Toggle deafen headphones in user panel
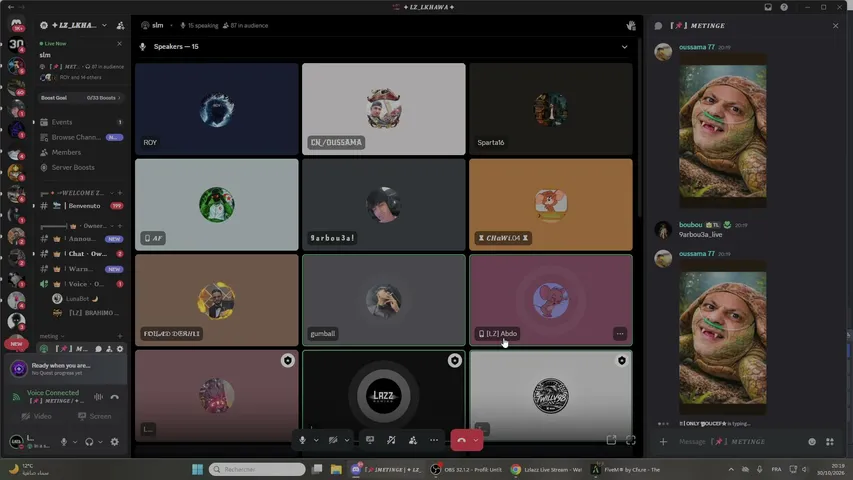 point(89,442)
